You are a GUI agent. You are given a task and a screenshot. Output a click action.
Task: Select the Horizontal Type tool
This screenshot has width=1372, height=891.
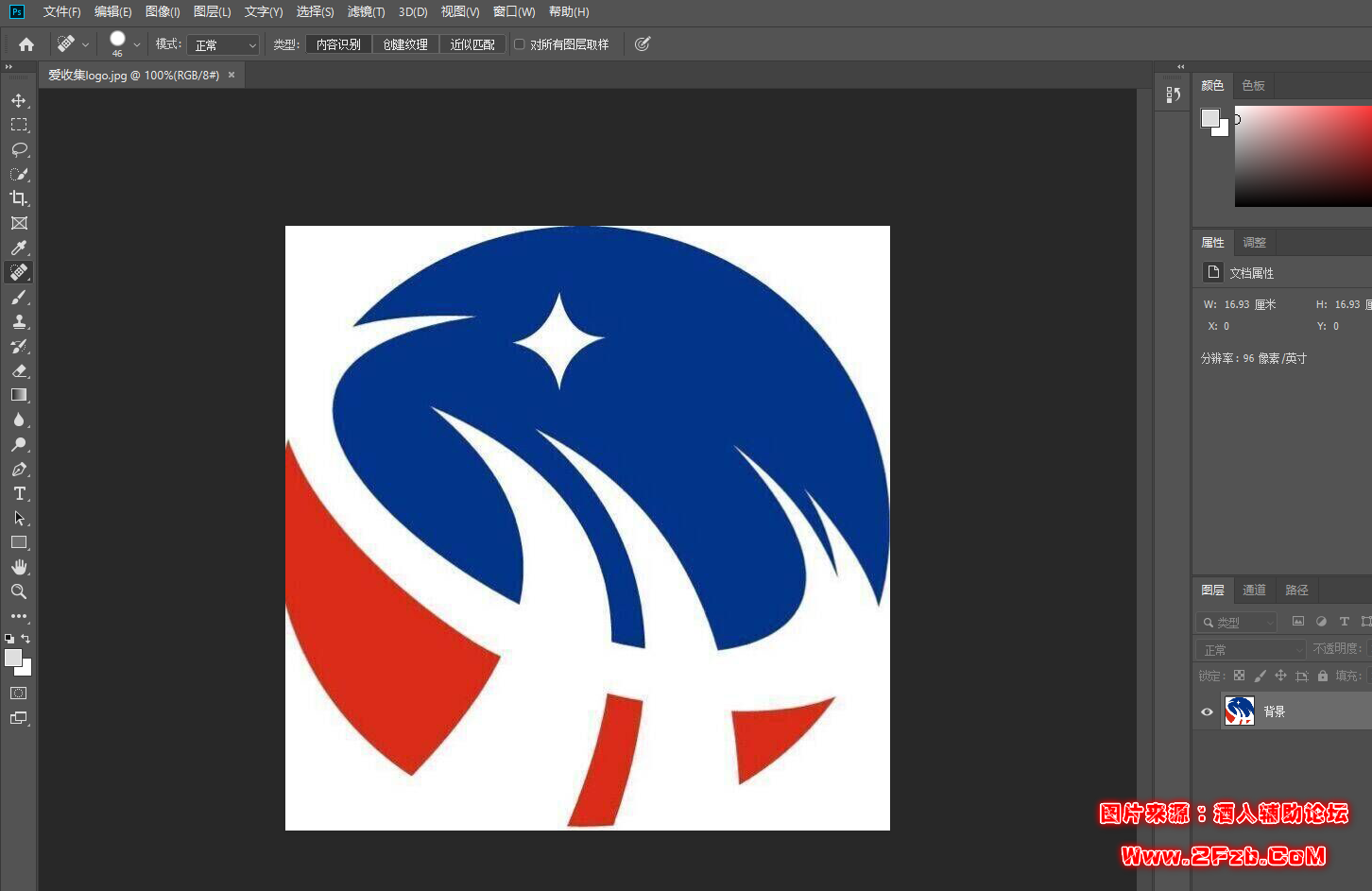point(19,493)
